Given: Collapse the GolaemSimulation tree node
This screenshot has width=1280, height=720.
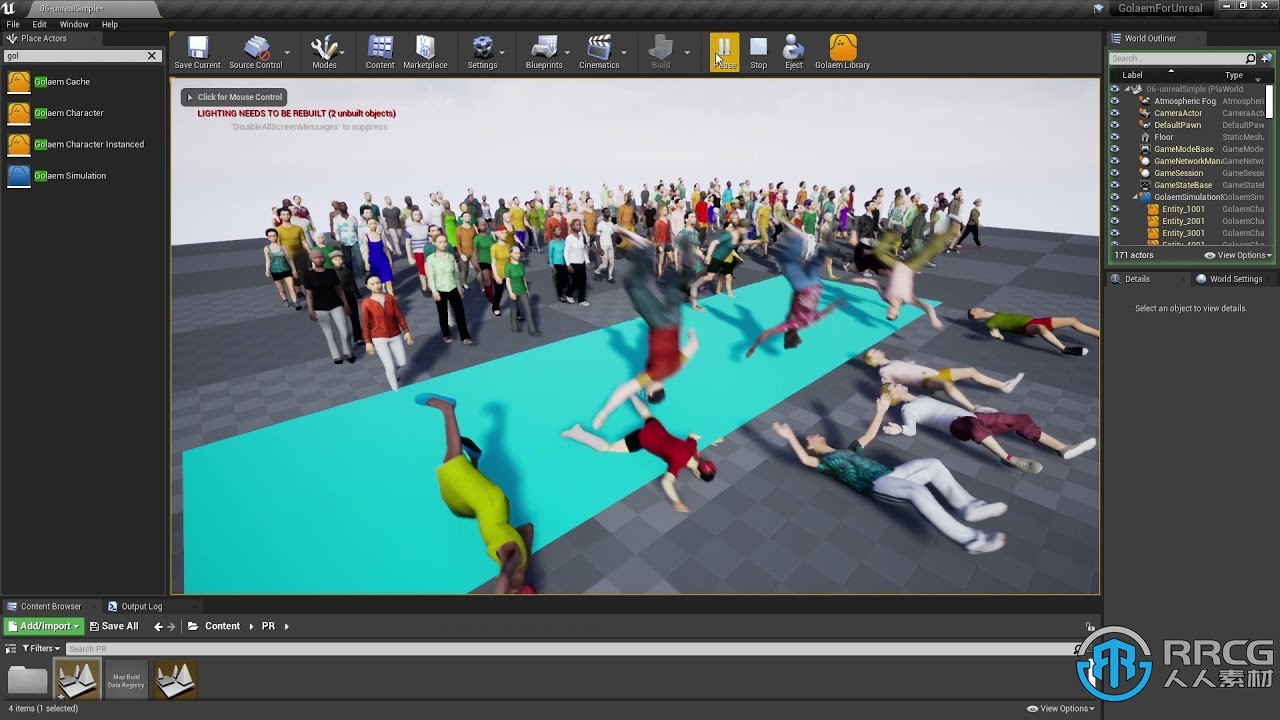Looking at the screenshot, I should tap(1135, 197).
